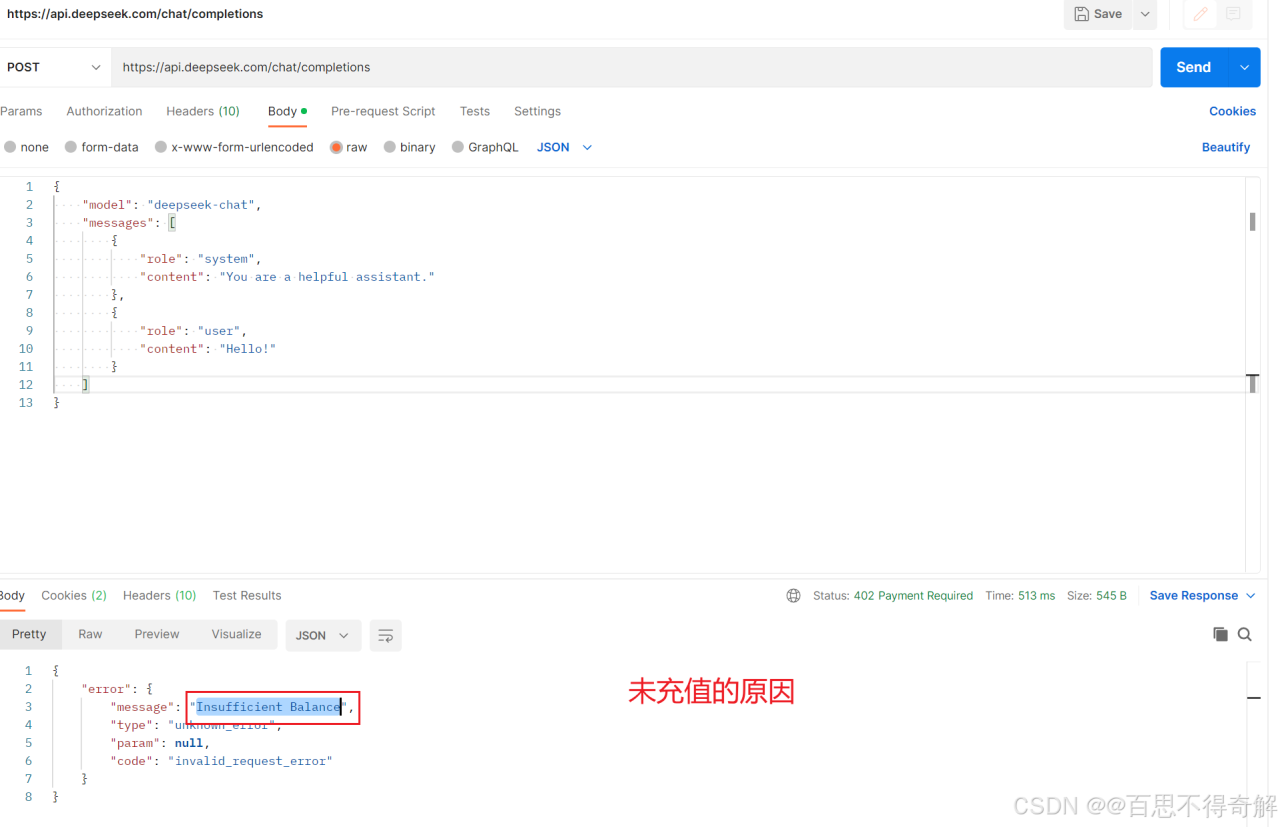This screenshot has height=827, width=1280.
Task: Click the "deepseek-chat" model value
Action: click(x=204, y=204)
